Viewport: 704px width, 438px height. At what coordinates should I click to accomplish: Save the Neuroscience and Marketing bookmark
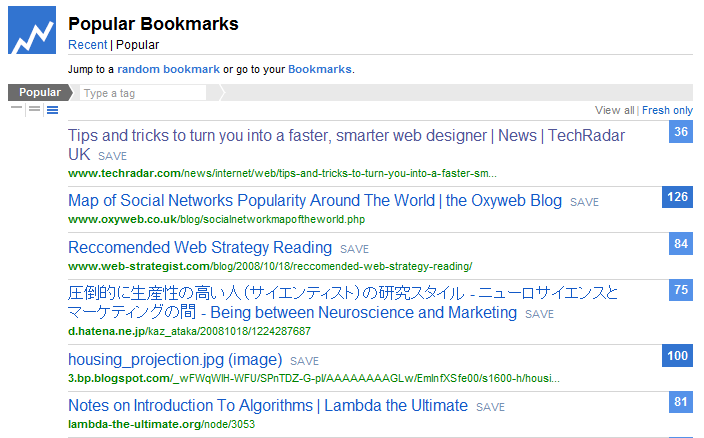click(539, 314)
